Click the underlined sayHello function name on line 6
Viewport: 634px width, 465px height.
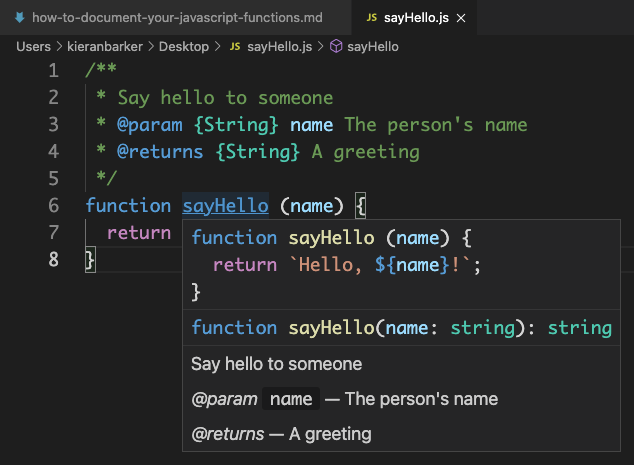(x=225, y=205)
